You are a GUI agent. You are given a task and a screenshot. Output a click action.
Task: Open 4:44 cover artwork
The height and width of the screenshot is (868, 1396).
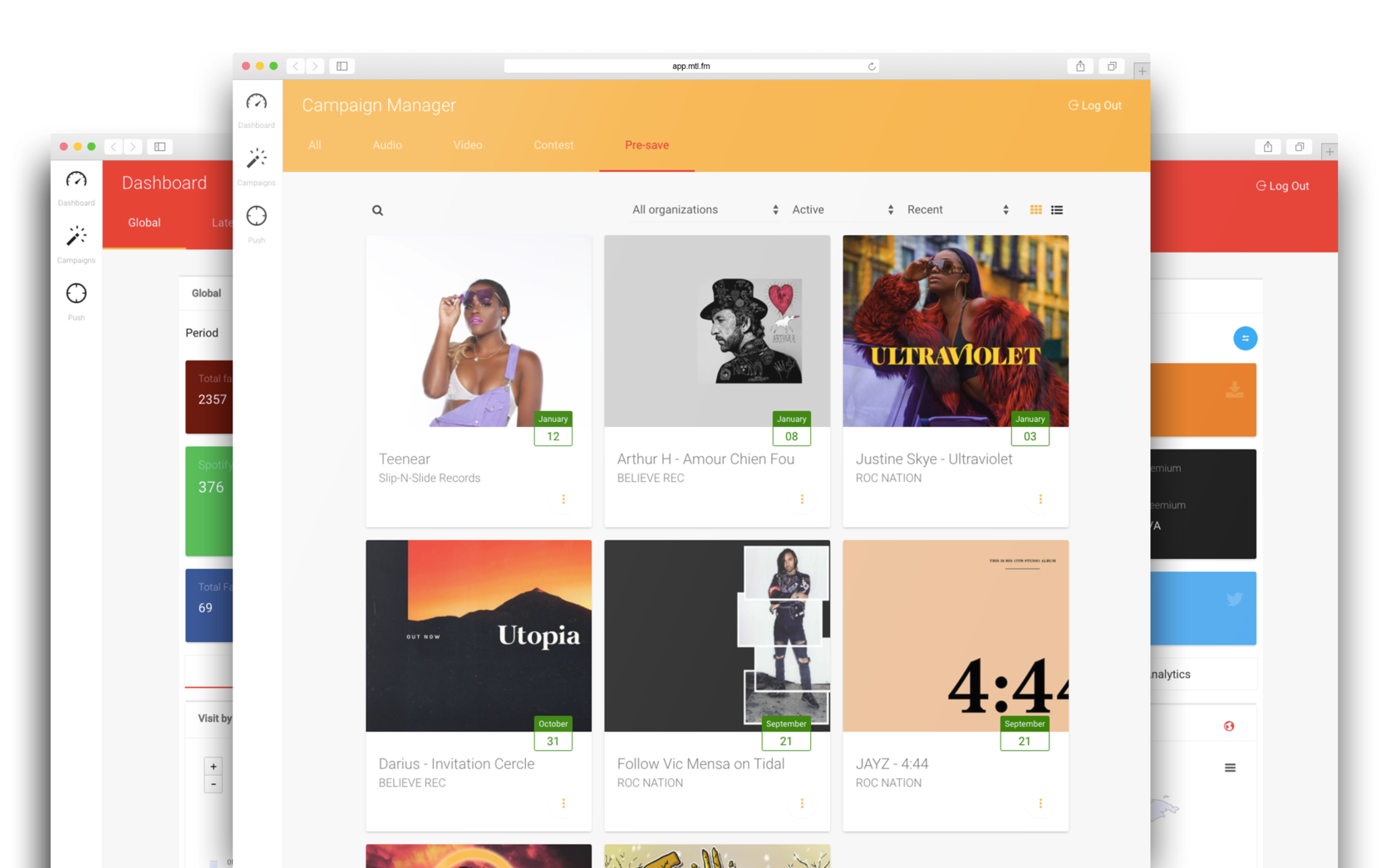(x=956, y=635)
